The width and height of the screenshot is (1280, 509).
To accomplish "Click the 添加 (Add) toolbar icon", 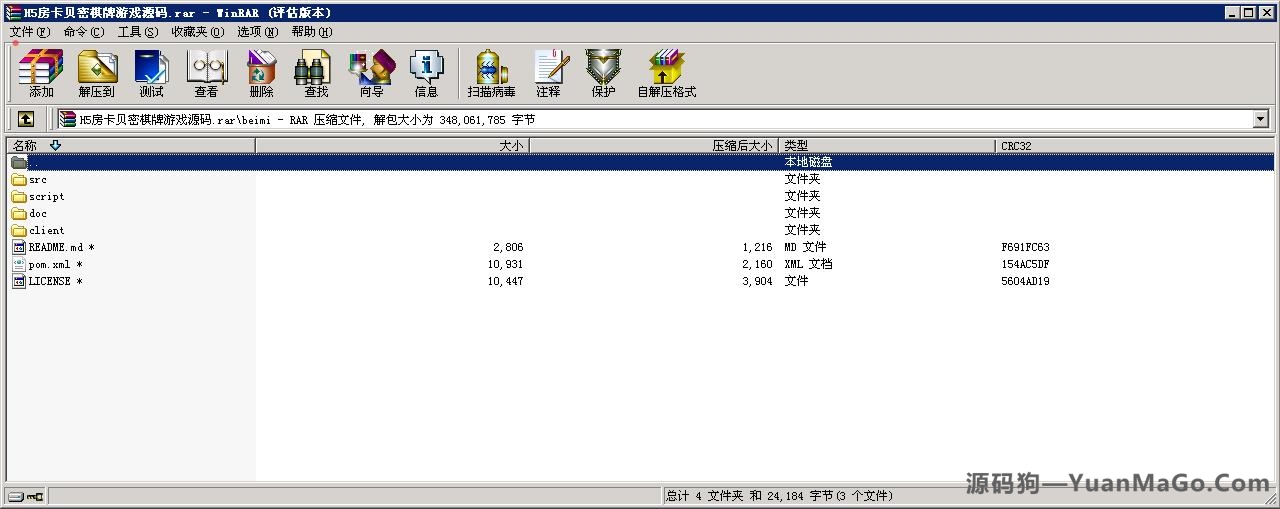I will click(x=41, y=74).
